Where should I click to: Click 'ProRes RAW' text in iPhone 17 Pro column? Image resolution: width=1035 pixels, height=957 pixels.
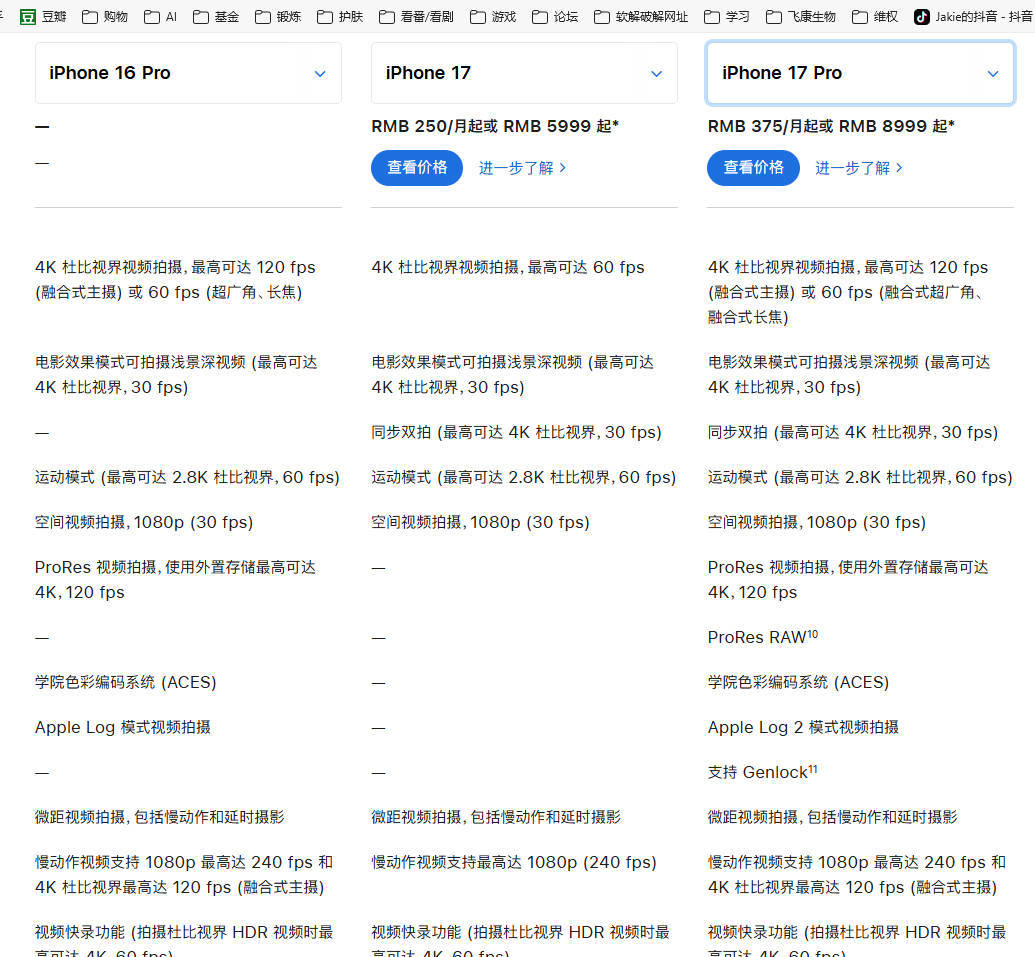pyautogui.click(x=757, y=638)
